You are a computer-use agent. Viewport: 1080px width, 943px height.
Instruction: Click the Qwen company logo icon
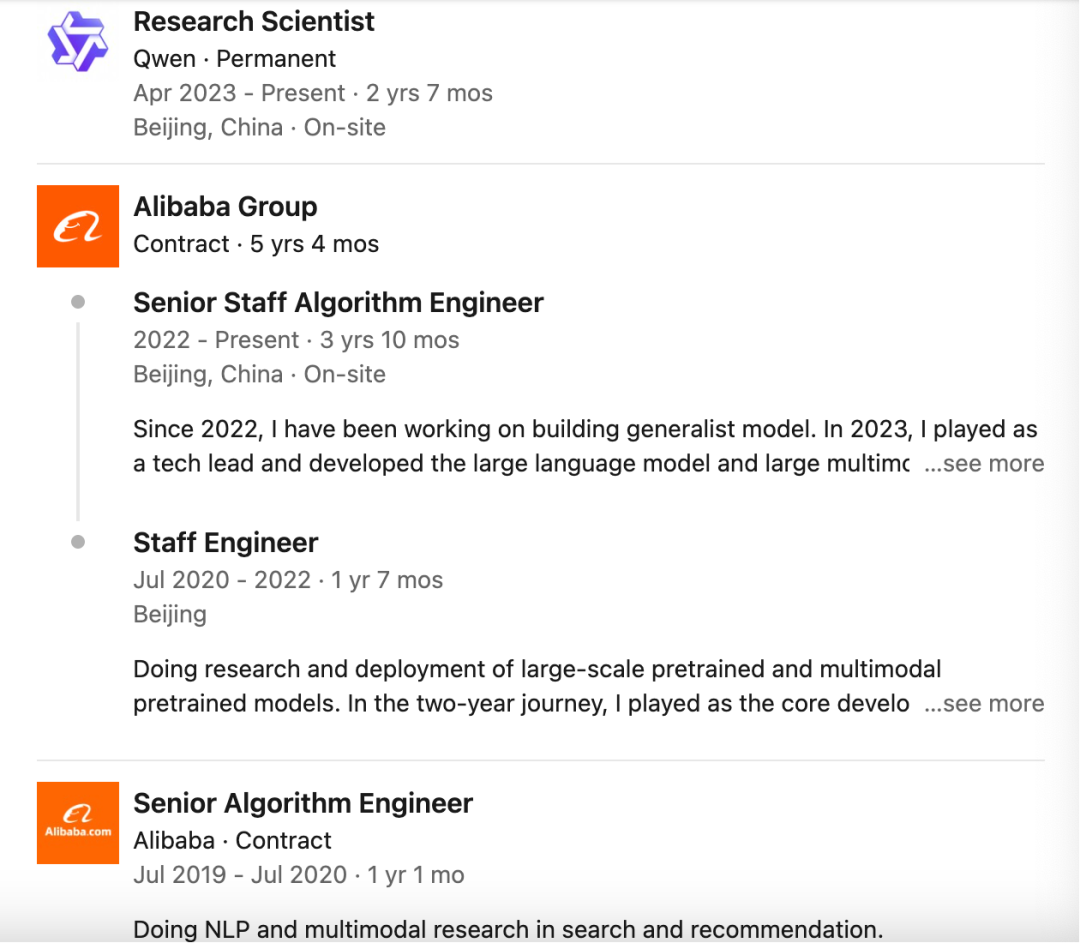coord(77,41)
